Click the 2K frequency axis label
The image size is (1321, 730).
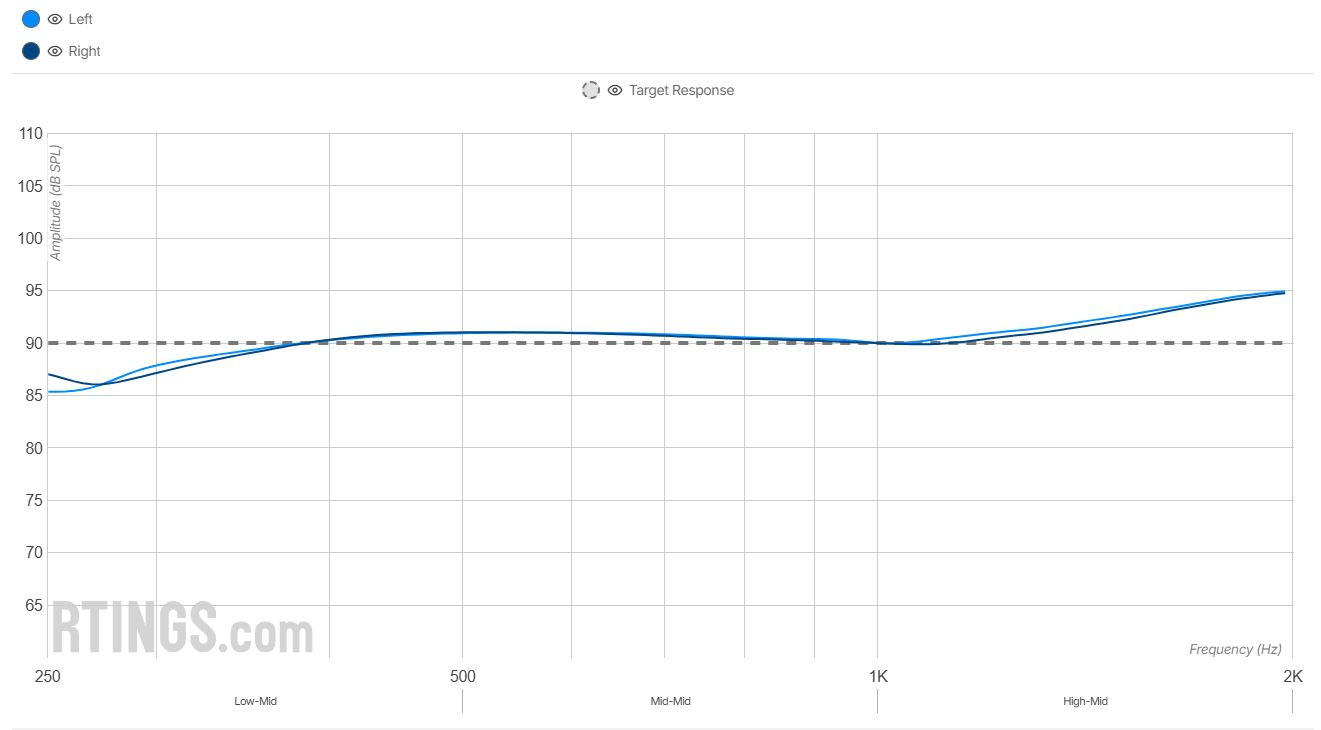pyautogui.click(x=1292, y=676)
